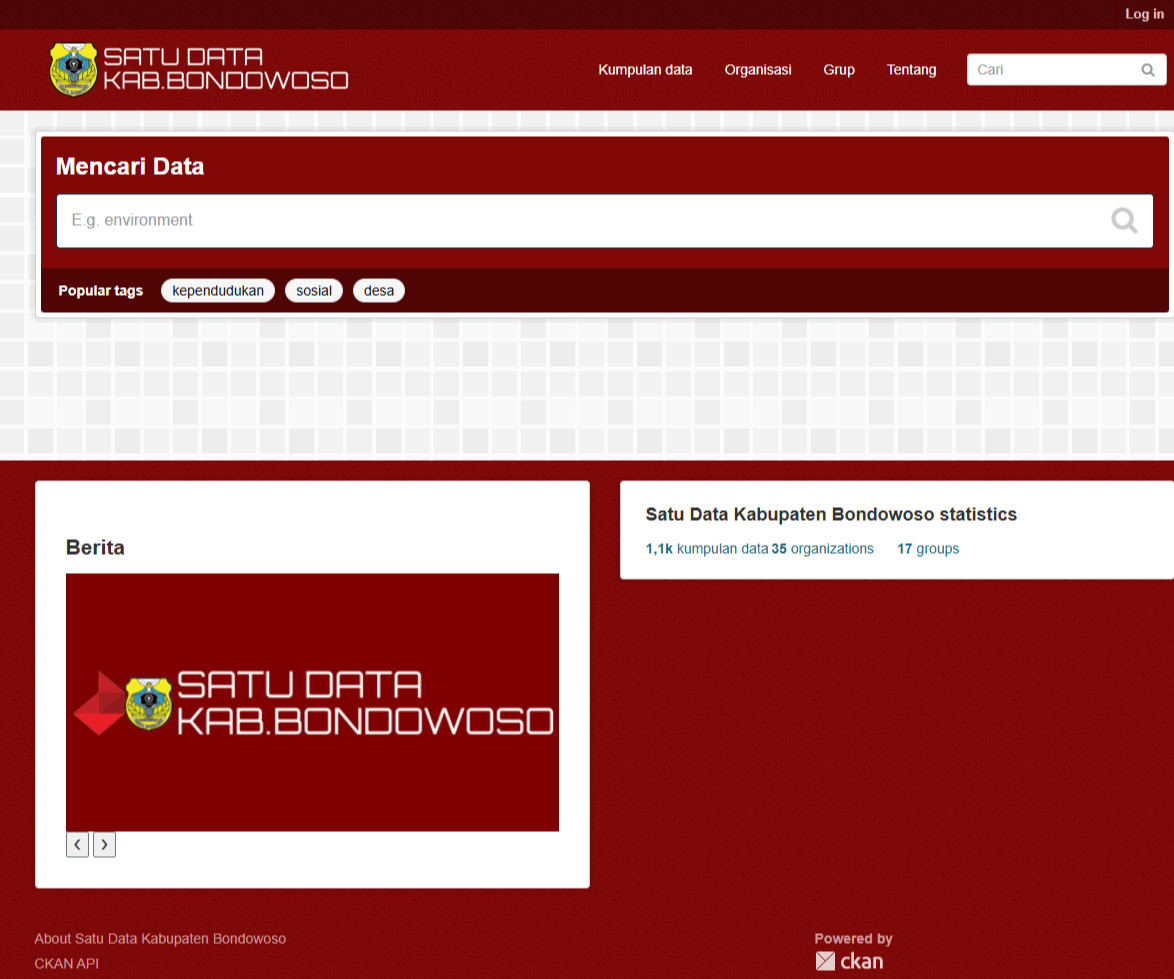Open the Kumpulan data menu

645,70
